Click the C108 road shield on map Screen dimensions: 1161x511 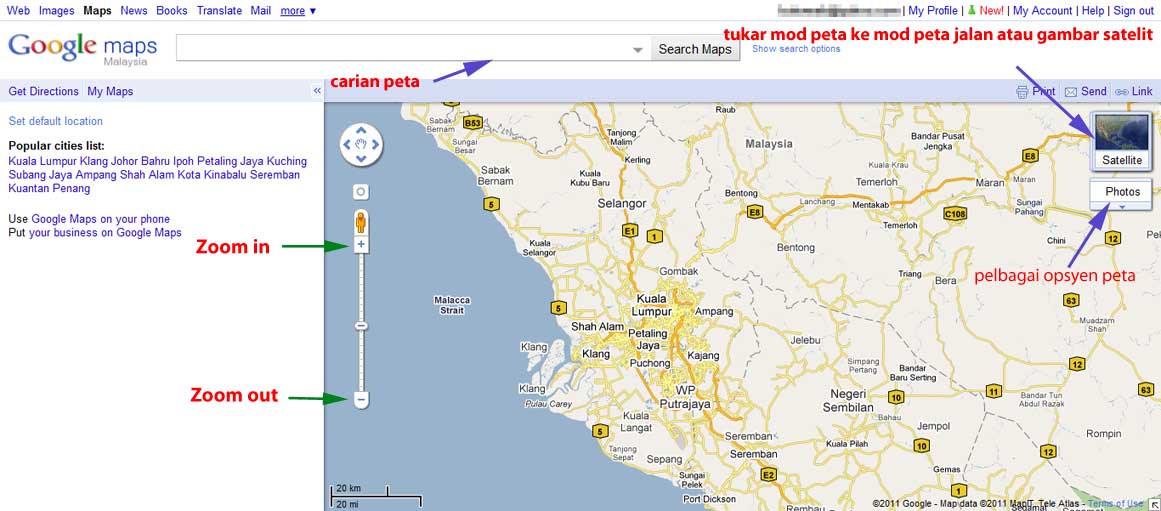955,214
